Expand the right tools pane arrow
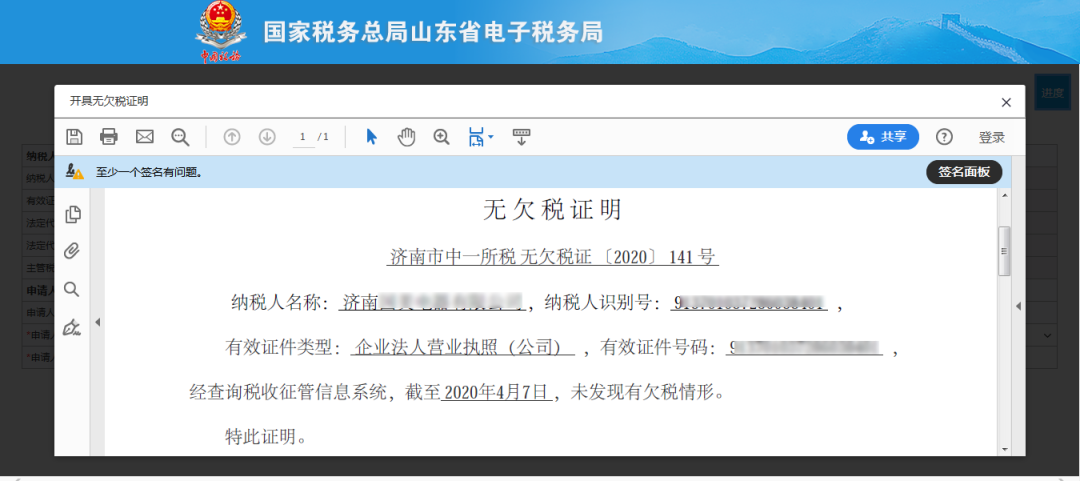 (1019, 306)
